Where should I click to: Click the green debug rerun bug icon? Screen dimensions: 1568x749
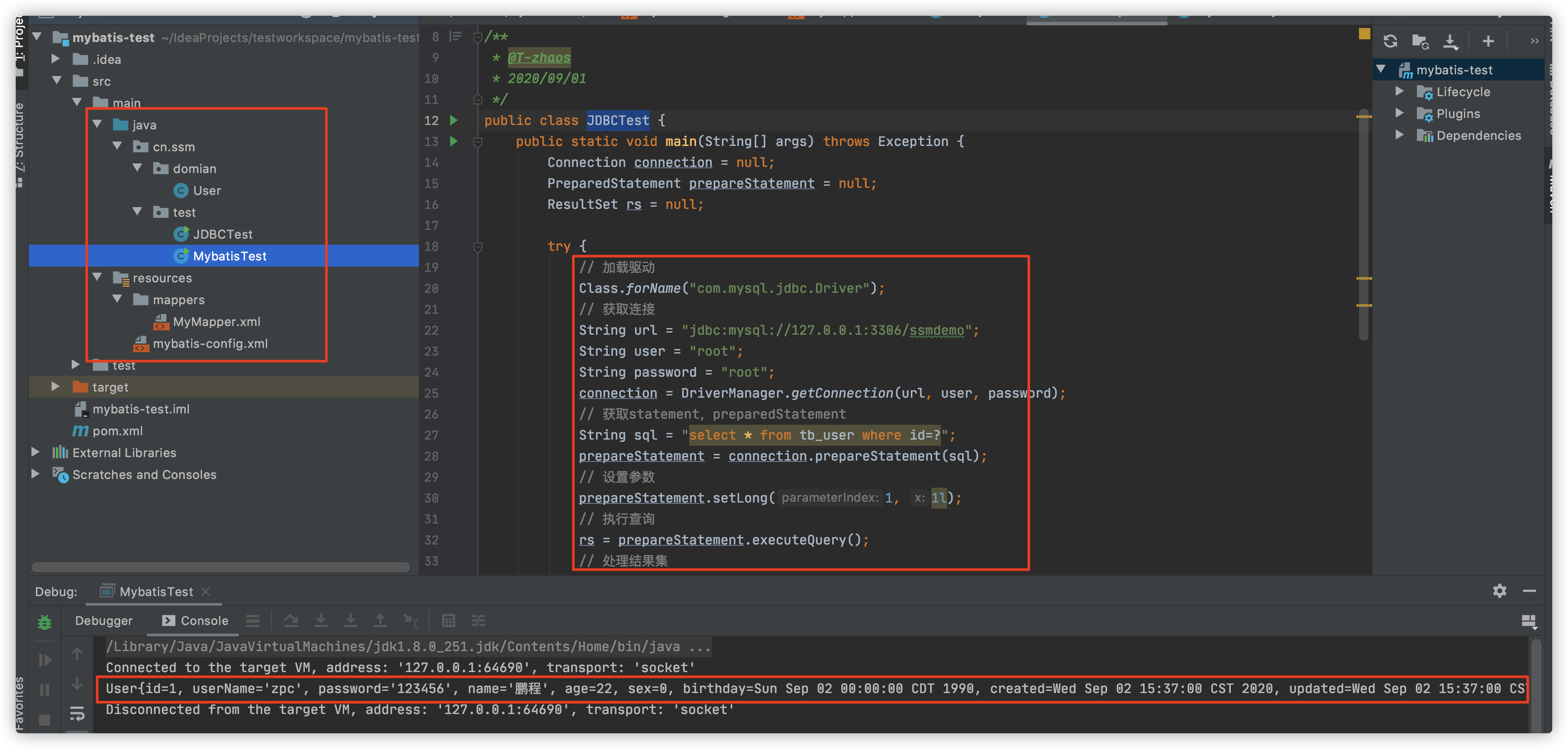click(45, 622)
